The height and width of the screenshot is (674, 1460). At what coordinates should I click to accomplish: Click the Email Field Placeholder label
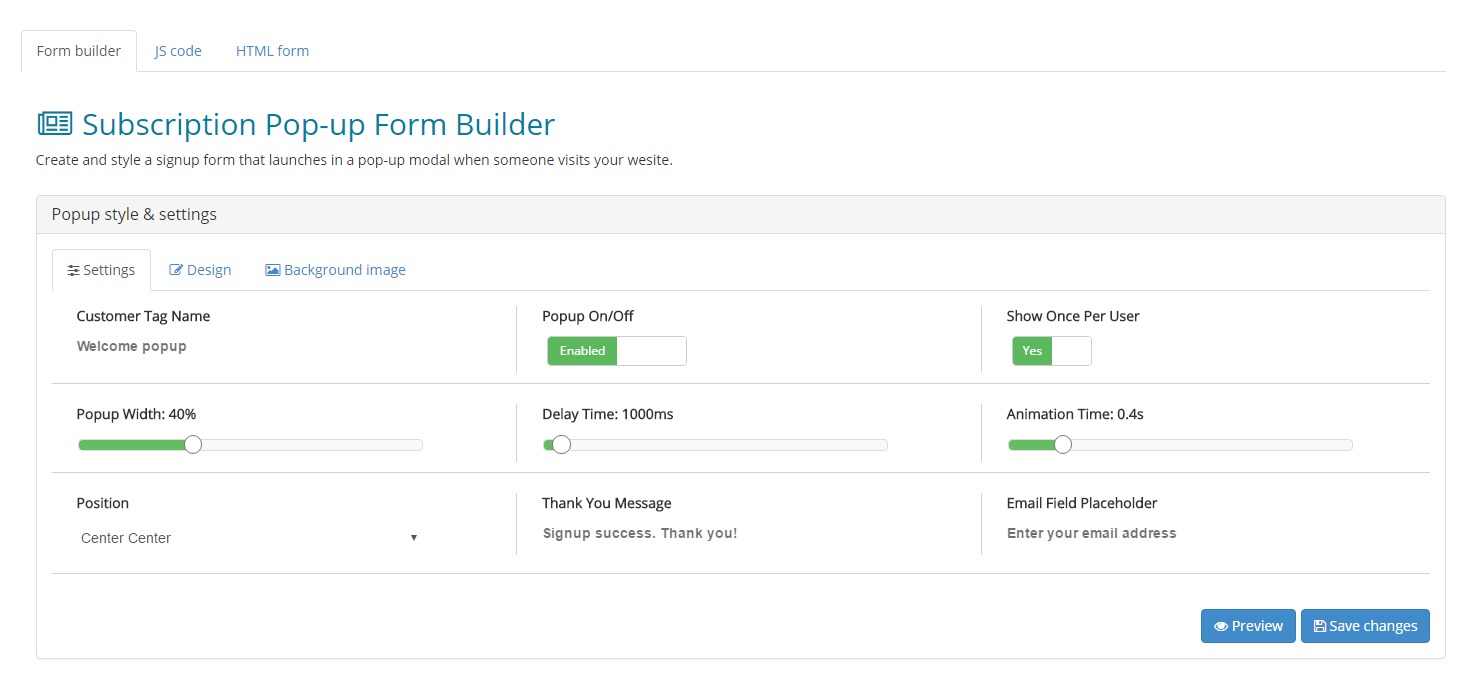click(x=1082, y=503)
